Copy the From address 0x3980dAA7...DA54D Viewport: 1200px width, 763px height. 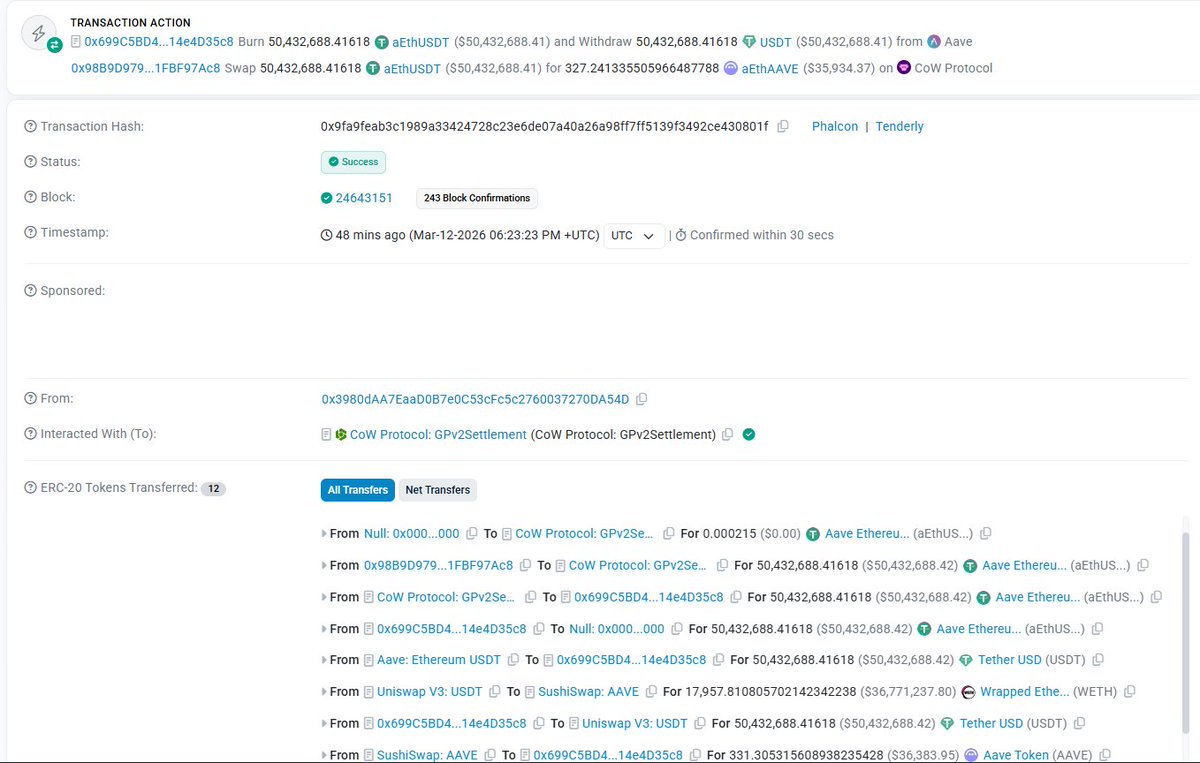(642, 399)
